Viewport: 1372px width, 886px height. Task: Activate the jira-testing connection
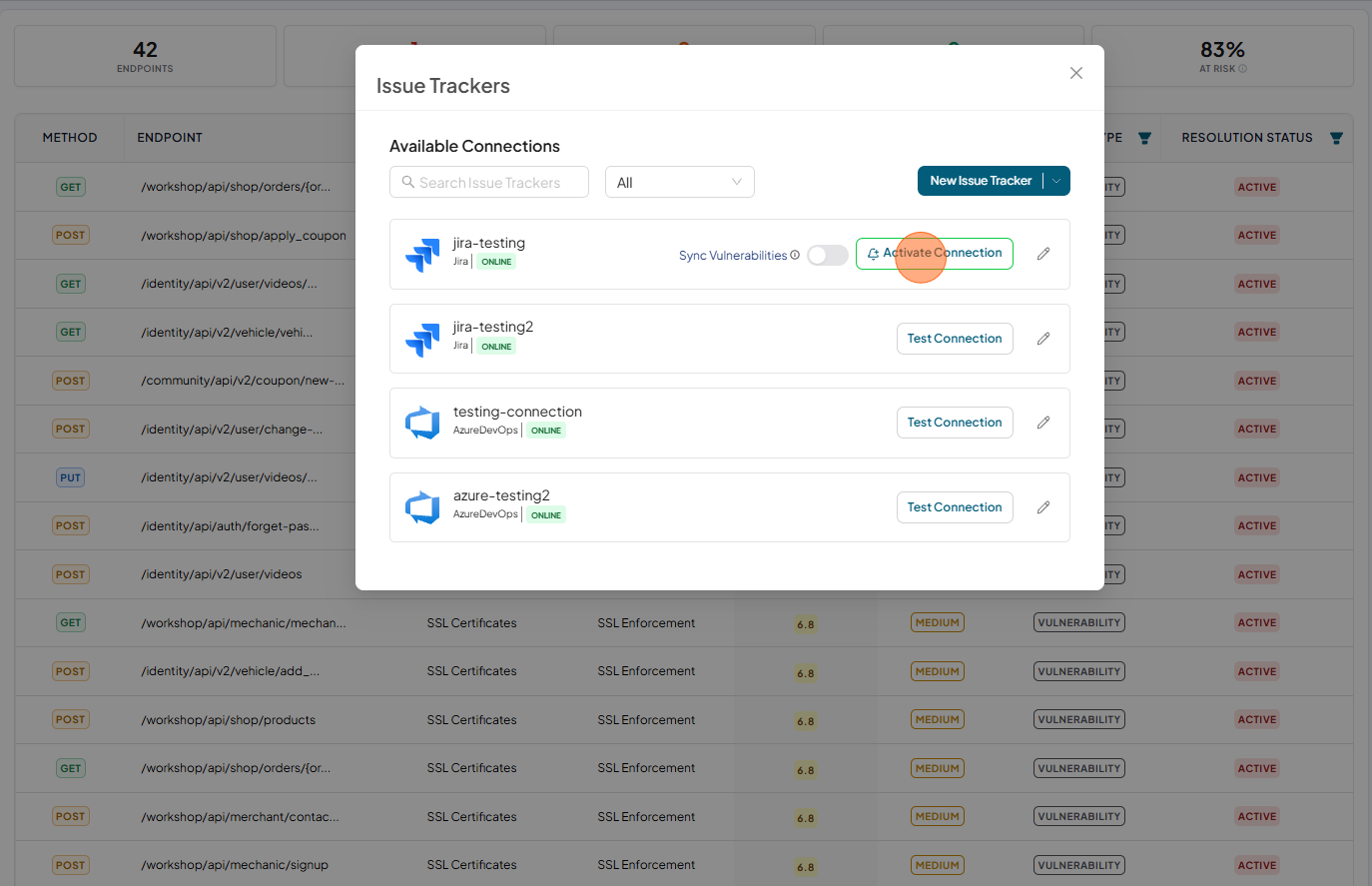coord(935,254)
